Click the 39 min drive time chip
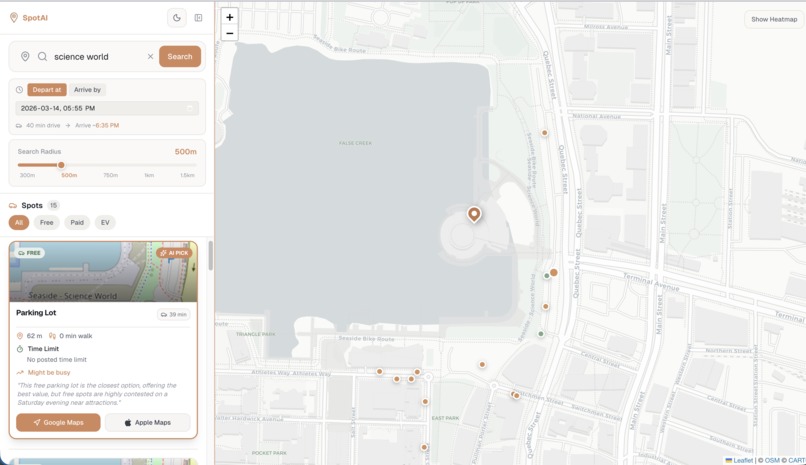Viewport: 806px width, 465px height. coord(174,314)
